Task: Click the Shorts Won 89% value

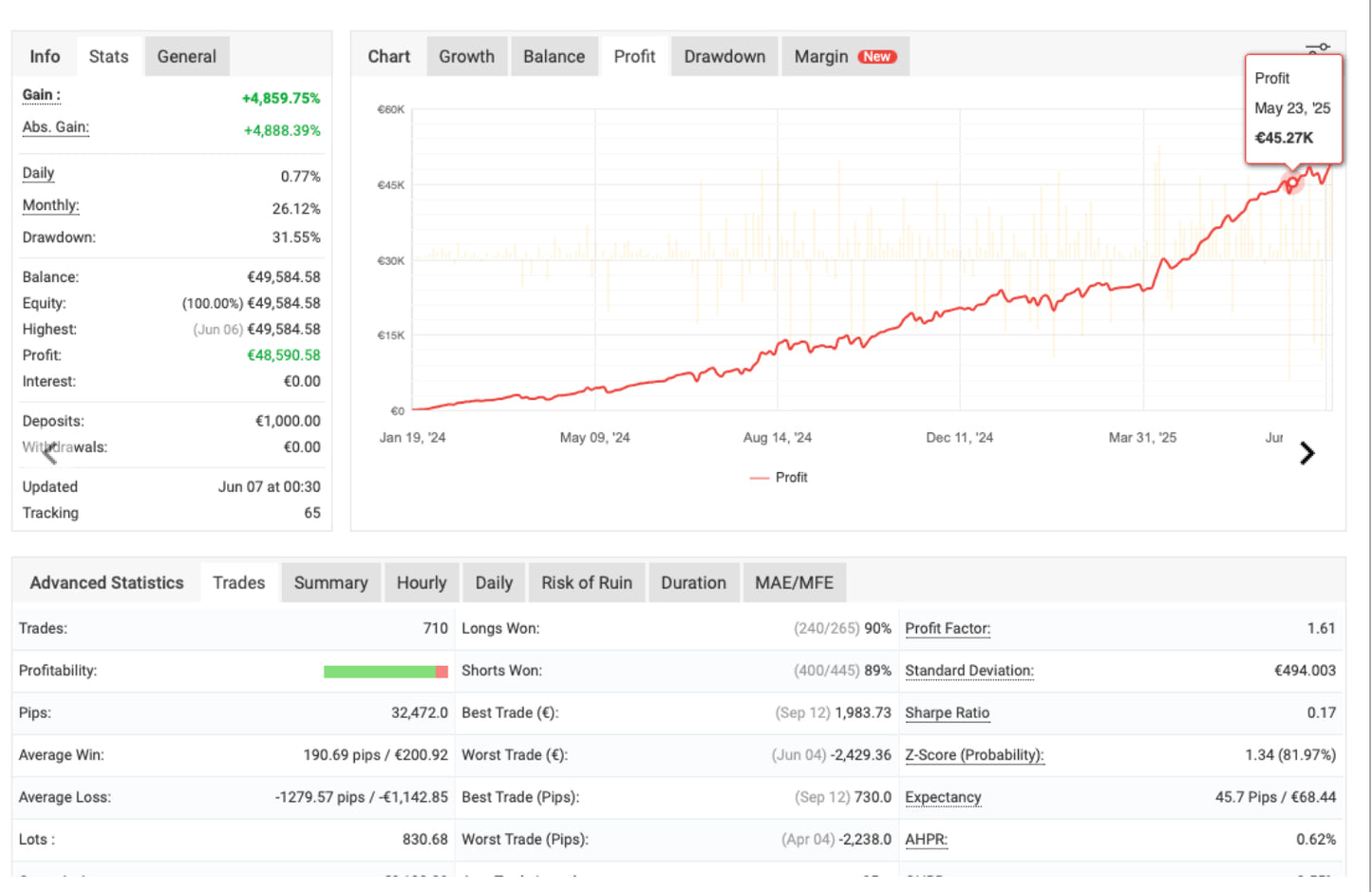Action: [877, 671]
